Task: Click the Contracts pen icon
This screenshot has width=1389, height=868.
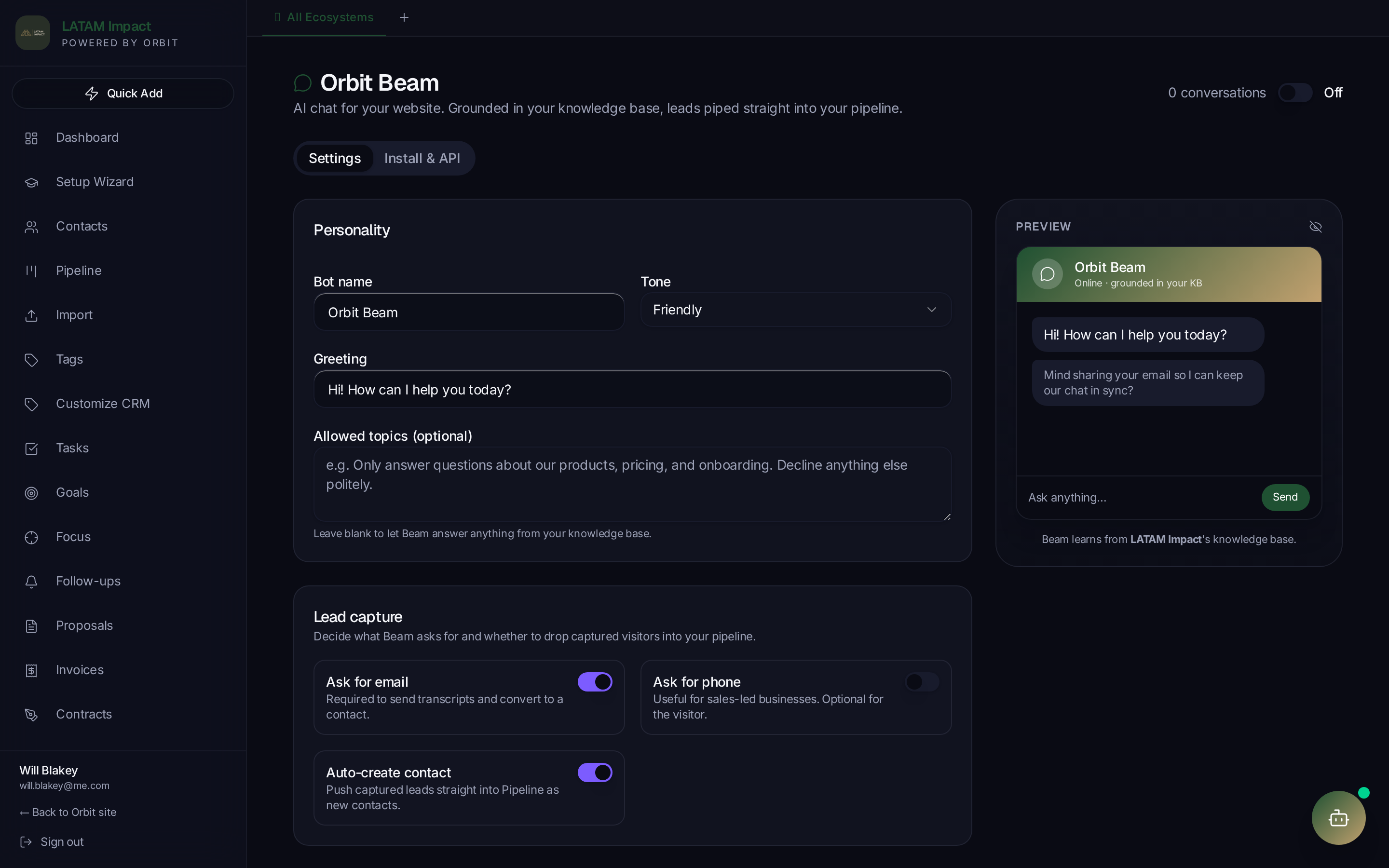Action: click(x=31, y=715)
